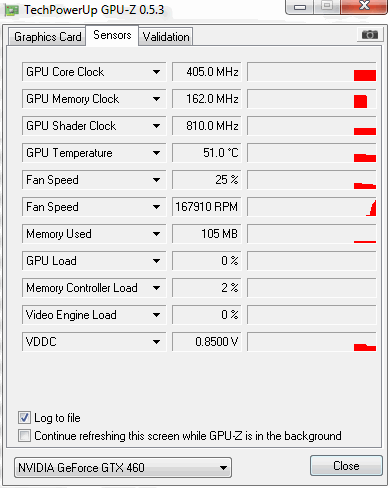Viewport: 390px width, 488px height.
Task: Switch to the Graphics Card tab
Action: click(47, 37)
